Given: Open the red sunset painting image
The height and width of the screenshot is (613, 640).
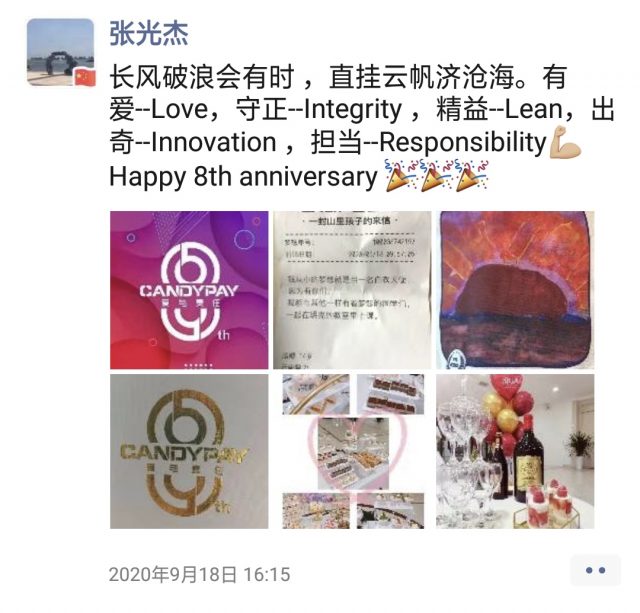Looking at the screenshot, I should click(x=515, y=290).
